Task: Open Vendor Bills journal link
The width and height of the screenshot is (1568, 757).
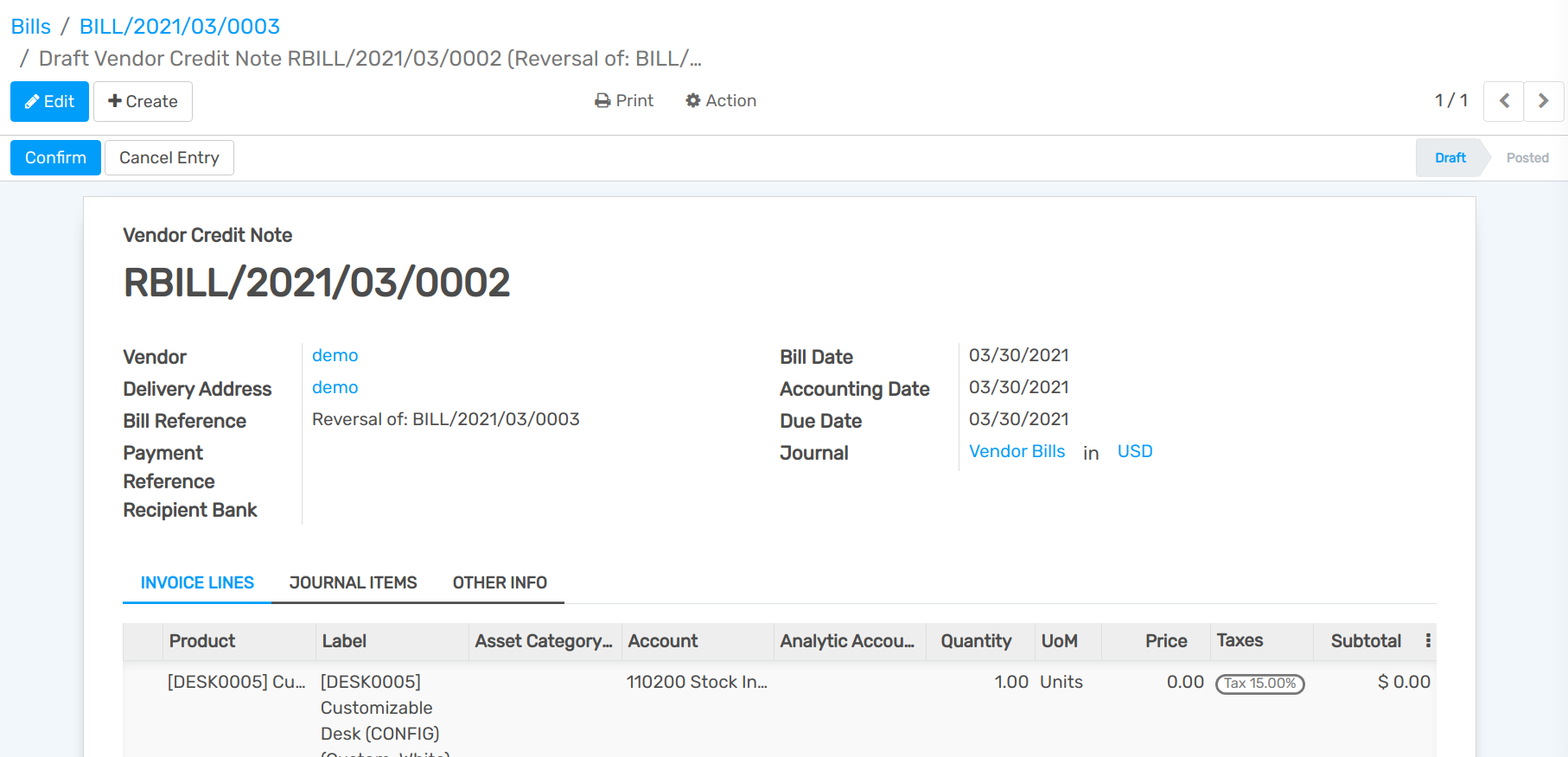Action: click(1017, 451)
